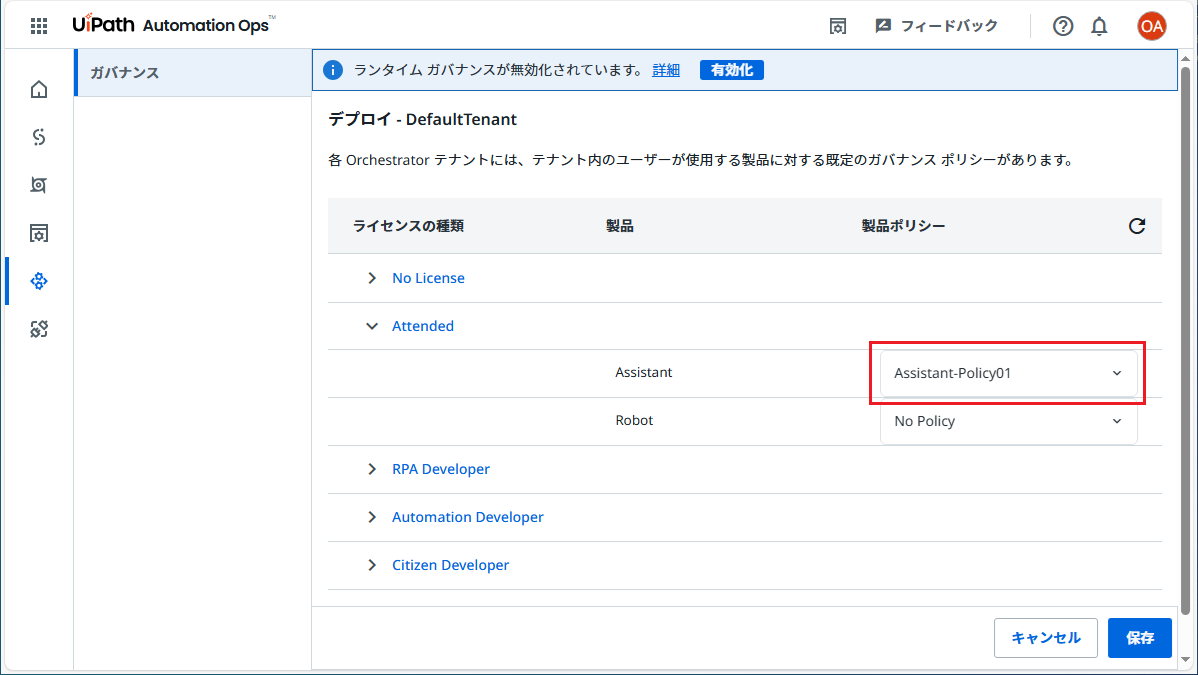Click the Assistant product label

point(643,372)
